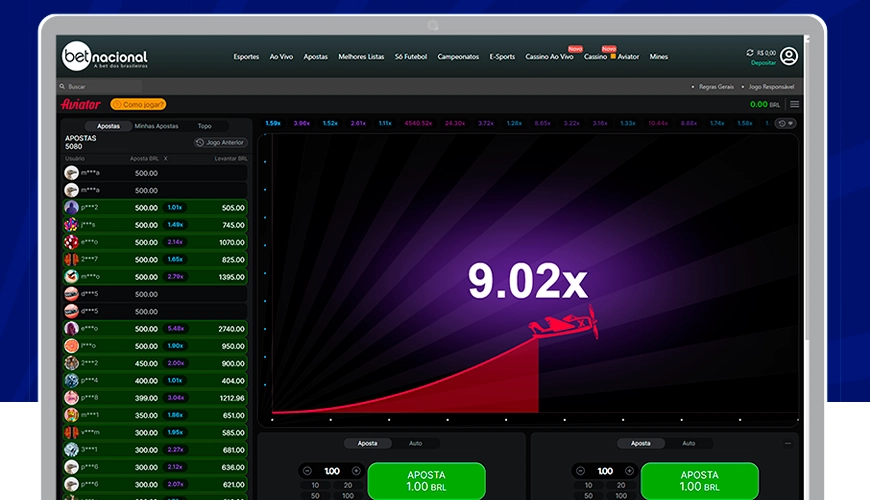Viewport: 870px width, 500px height.
Task: Click avatar of user p***2
Action: point(71,208)
